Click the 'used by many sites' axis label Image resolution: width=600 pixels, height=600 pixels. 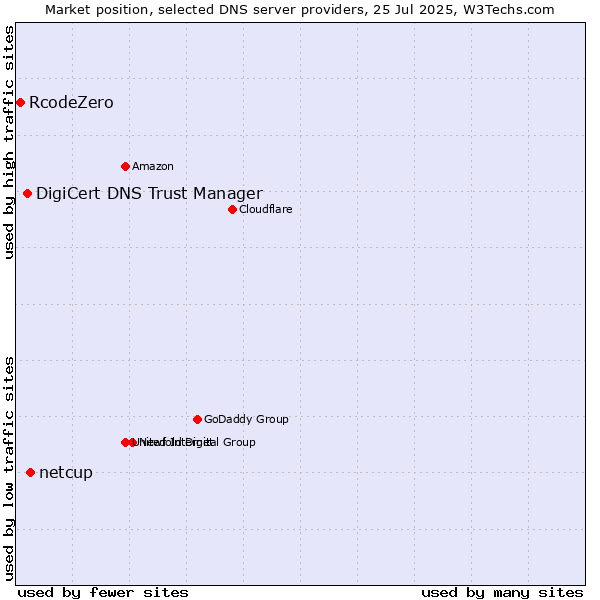pos(502,593)
